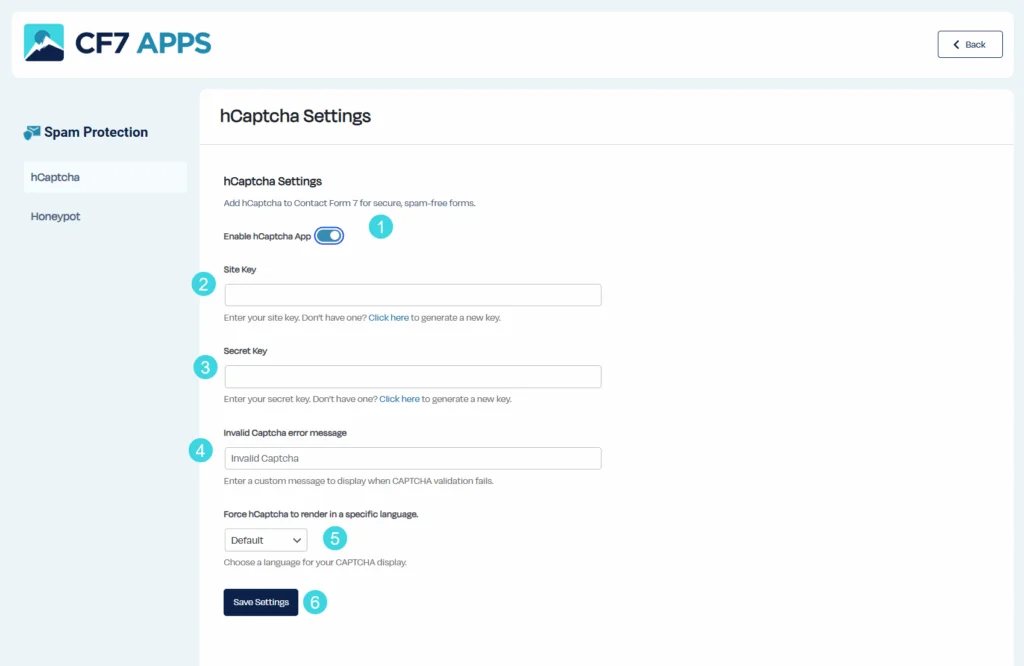Screen dimensions: 1024x666
Task: Click the 'Invalid Captcha error message' label
Action: 285,432
